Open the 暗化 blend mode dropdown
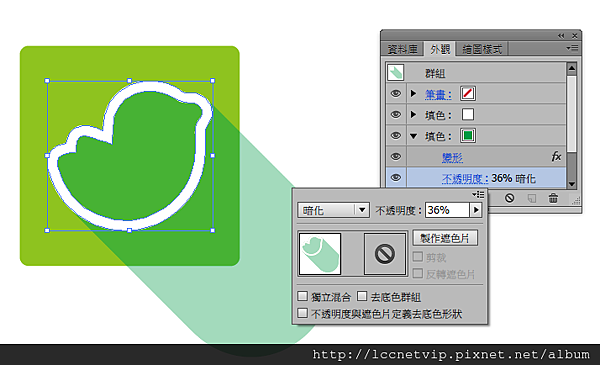 click(333, 210)
